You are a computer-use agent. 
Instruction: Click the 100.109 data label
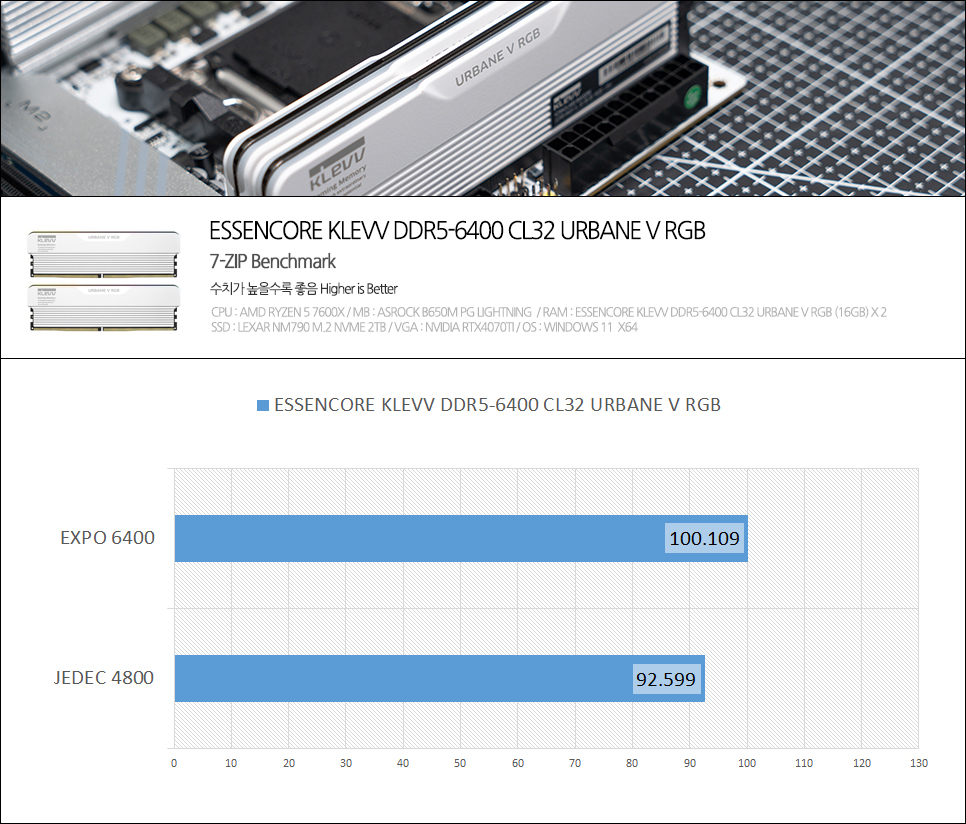tap(704, 538)
